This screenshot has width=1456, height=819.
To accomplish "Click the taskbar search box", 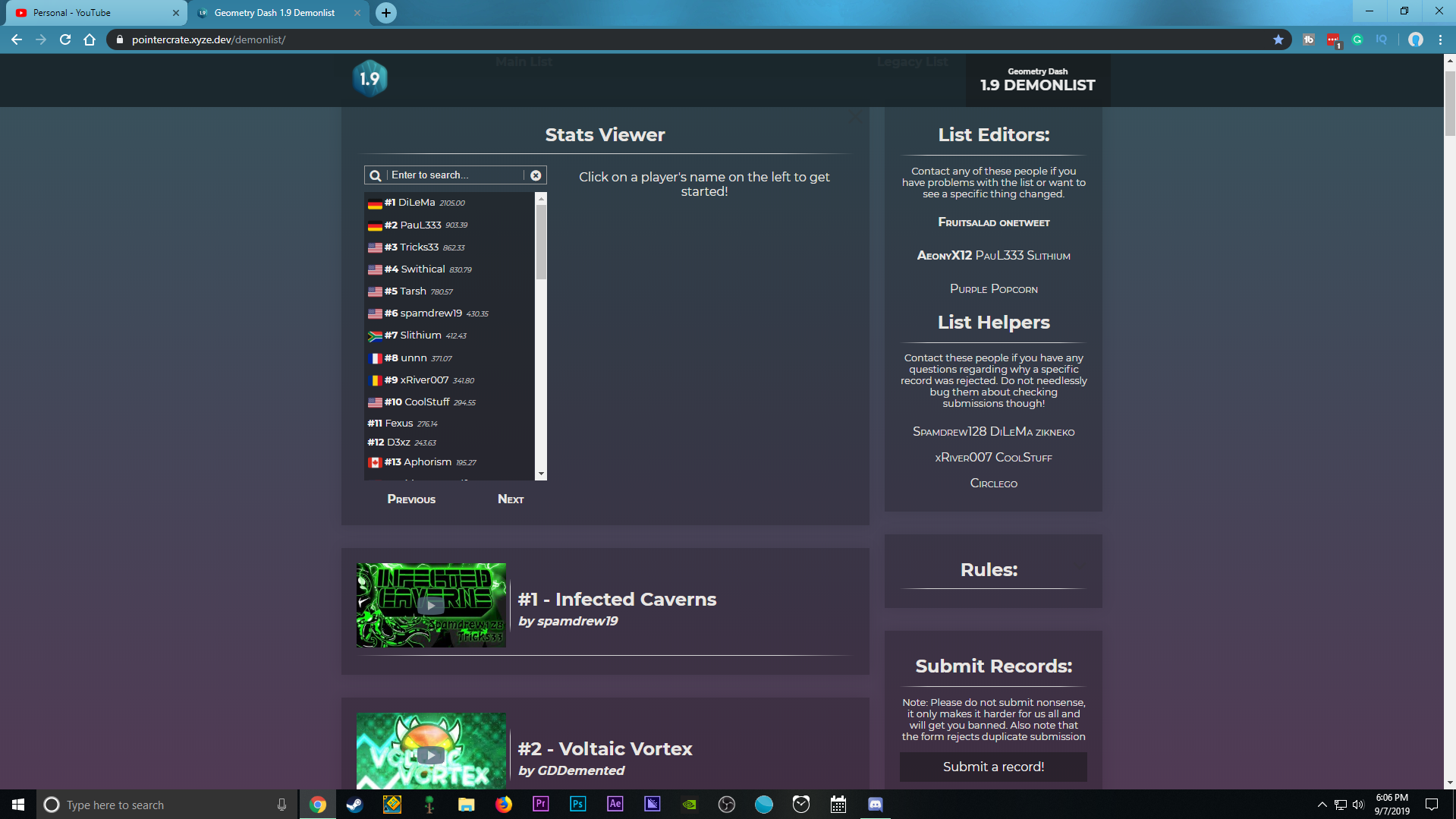I will 167,805.
